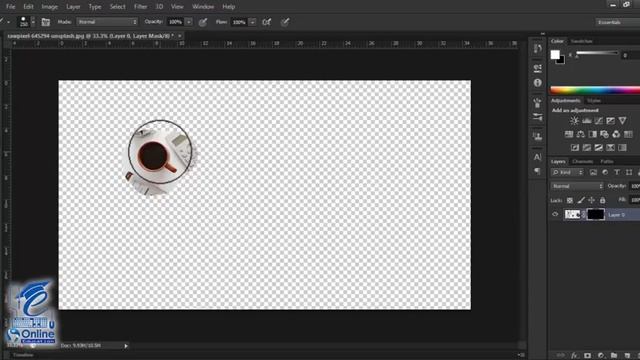
Task: Click Add layer mask icon
Action: coord(587,356)
